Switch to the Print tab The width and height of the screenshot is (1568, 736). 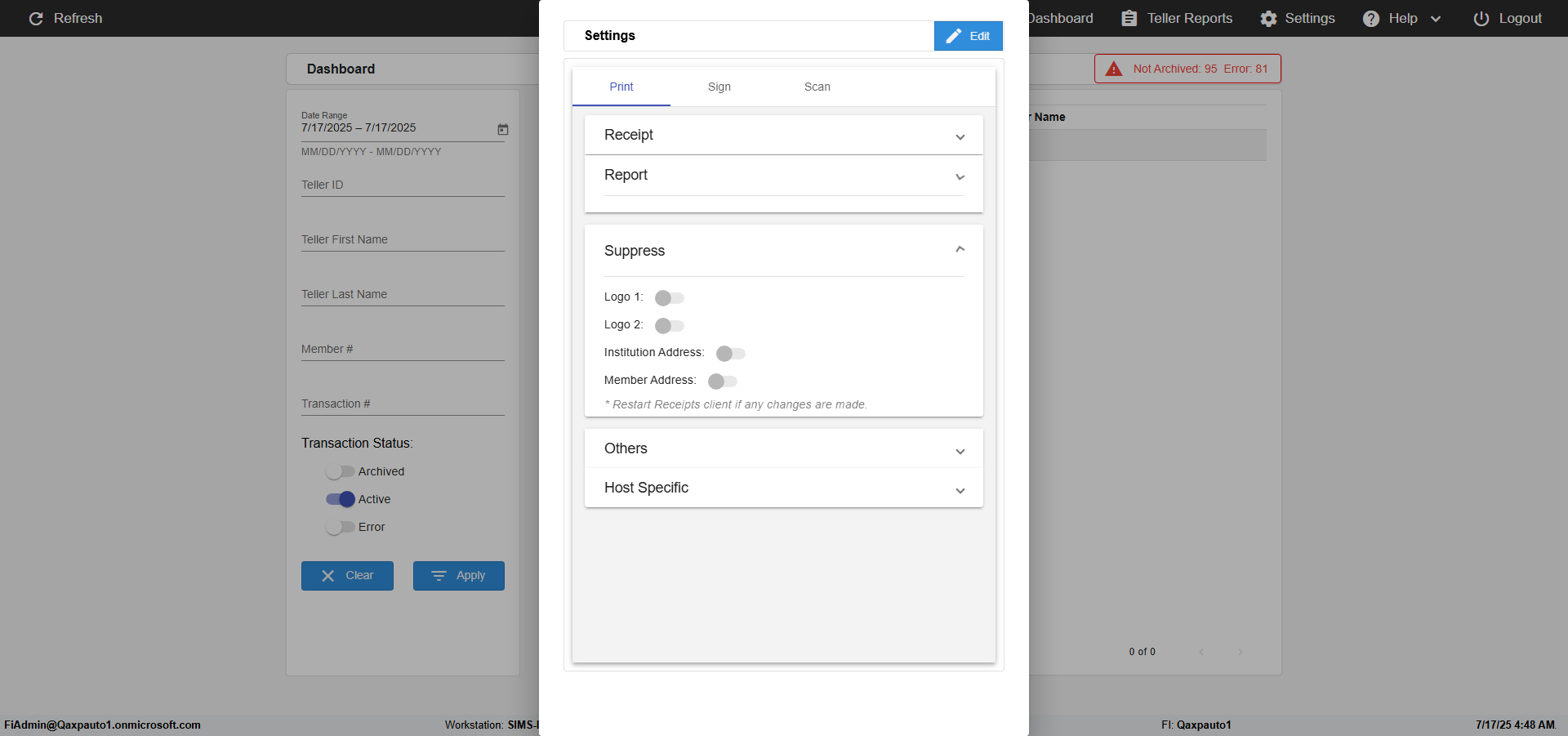click(x=621, y=87)
